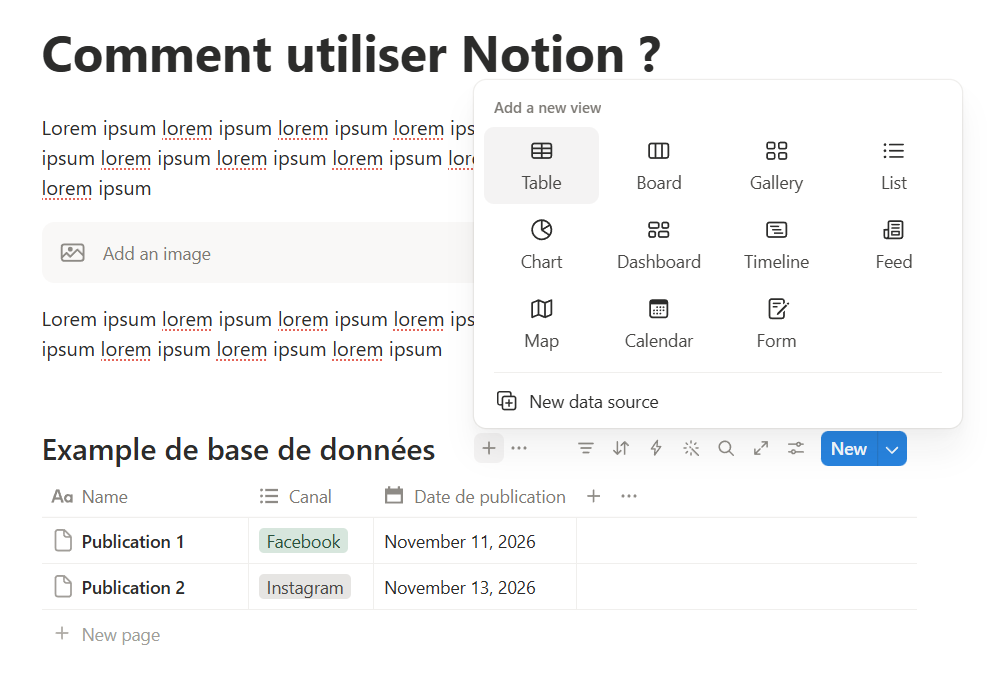The height and width of the screenshot is (685, 987).
Task: Choose the Chart view option
Action: [541, 245]
